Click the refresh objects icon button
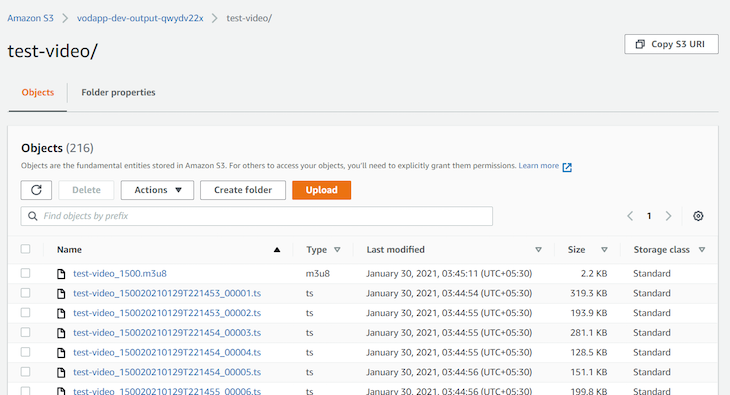 (36, 190)
